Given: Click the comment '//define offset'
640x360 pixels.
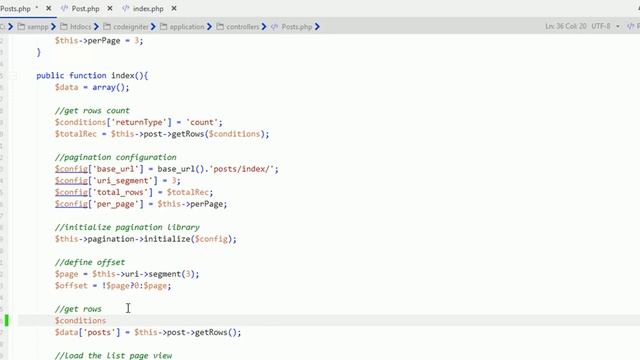Looking at the screenshot, I should [x=90, y=262].
